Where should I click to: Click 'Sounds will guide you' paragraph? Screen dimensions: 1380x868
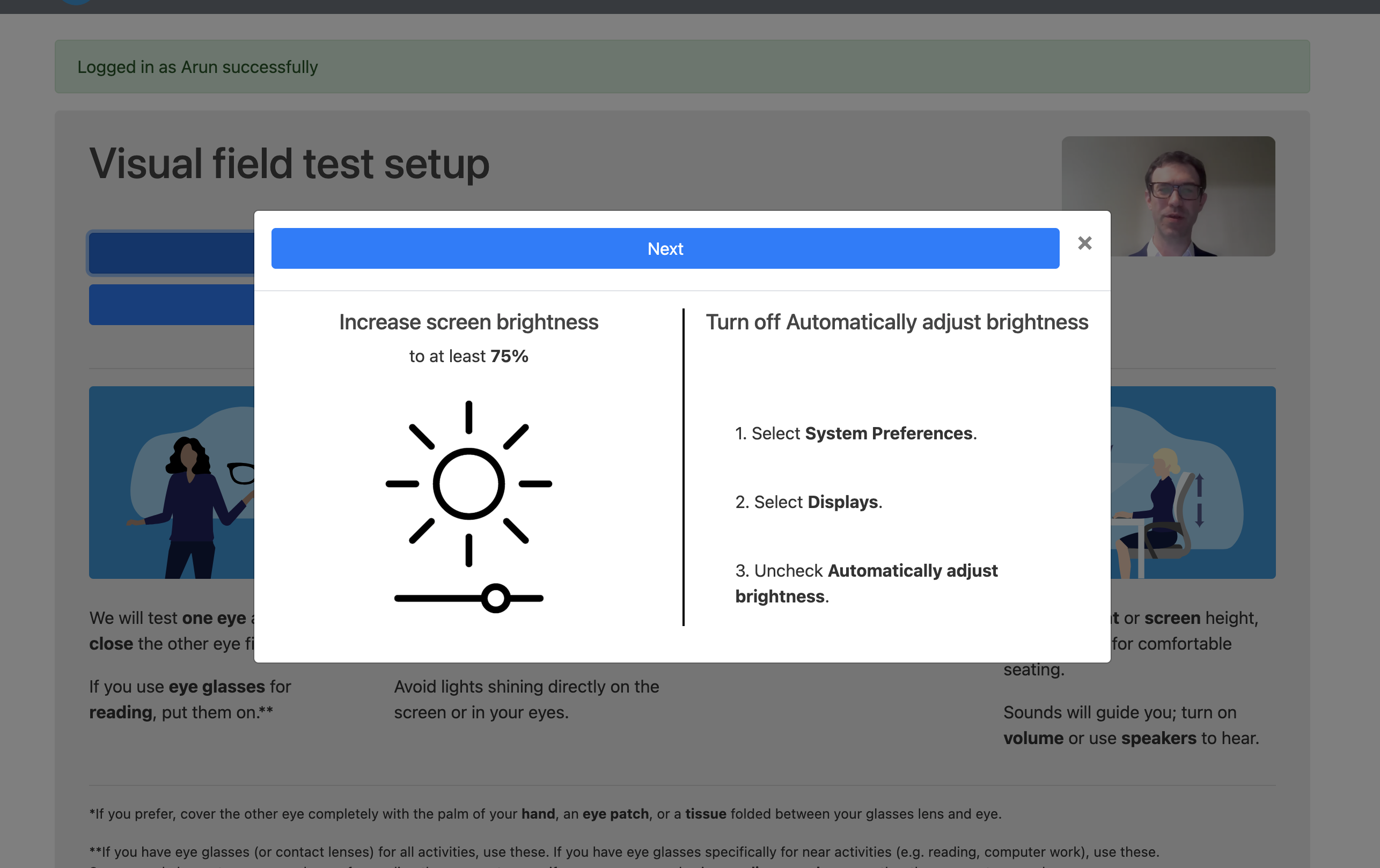click(x=1131, y=725)
